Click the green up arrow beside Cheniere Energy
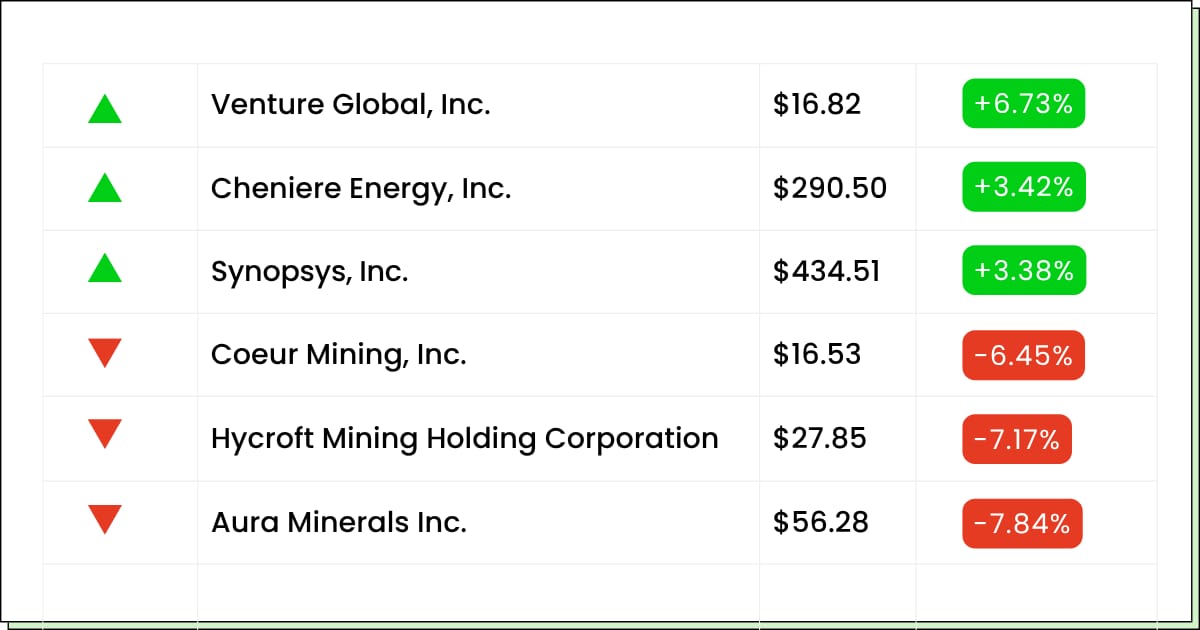Image resolution: width=1200 pixels, height=630 pixels. pyautogui.click(x=105, y=188)
